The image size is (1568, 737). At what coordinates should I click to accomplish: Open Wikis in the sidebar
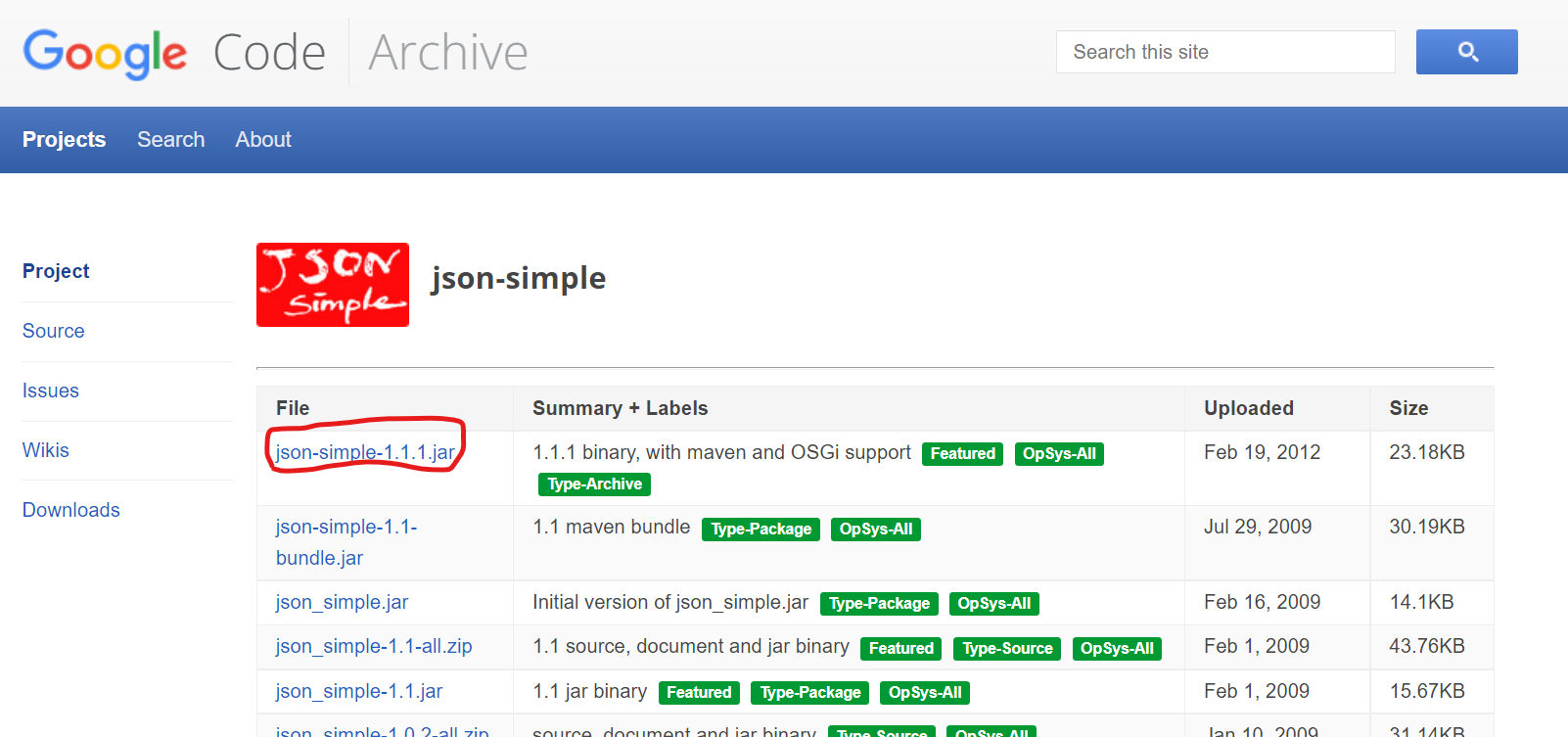pyautogui.click(x=46, y=450)
